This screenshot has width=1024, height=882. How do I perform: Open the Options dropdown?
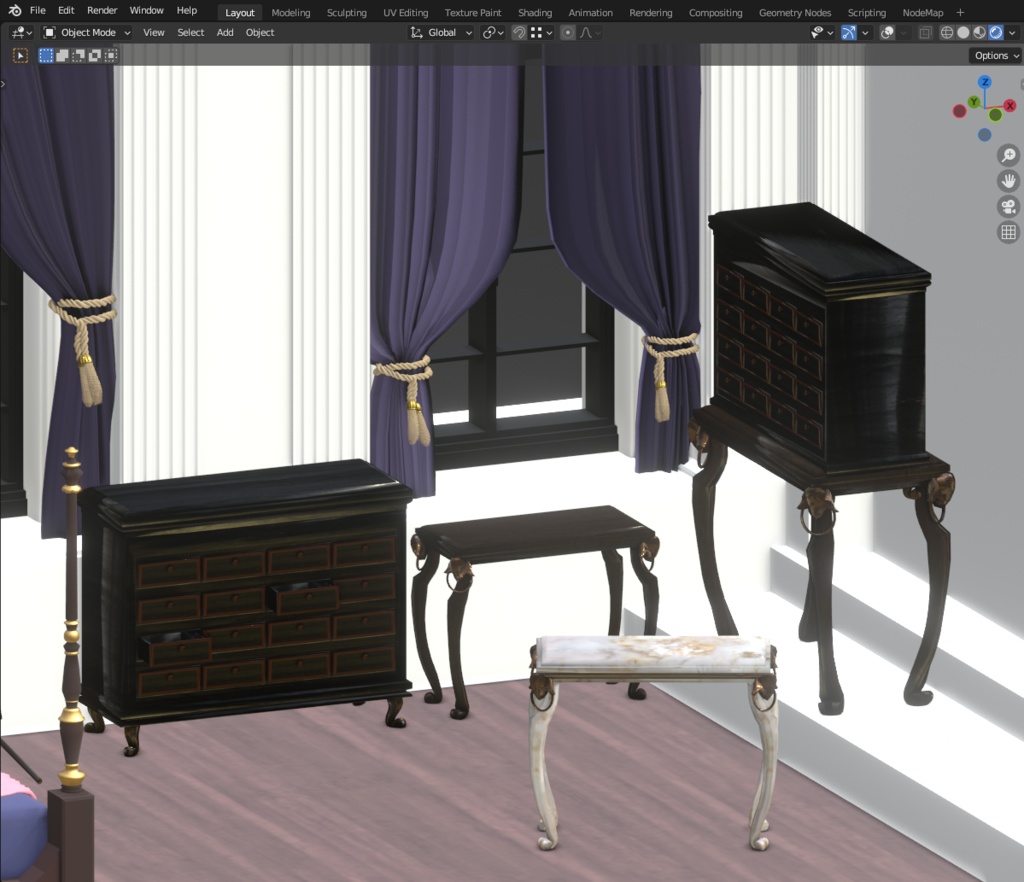tap(995, 55)
